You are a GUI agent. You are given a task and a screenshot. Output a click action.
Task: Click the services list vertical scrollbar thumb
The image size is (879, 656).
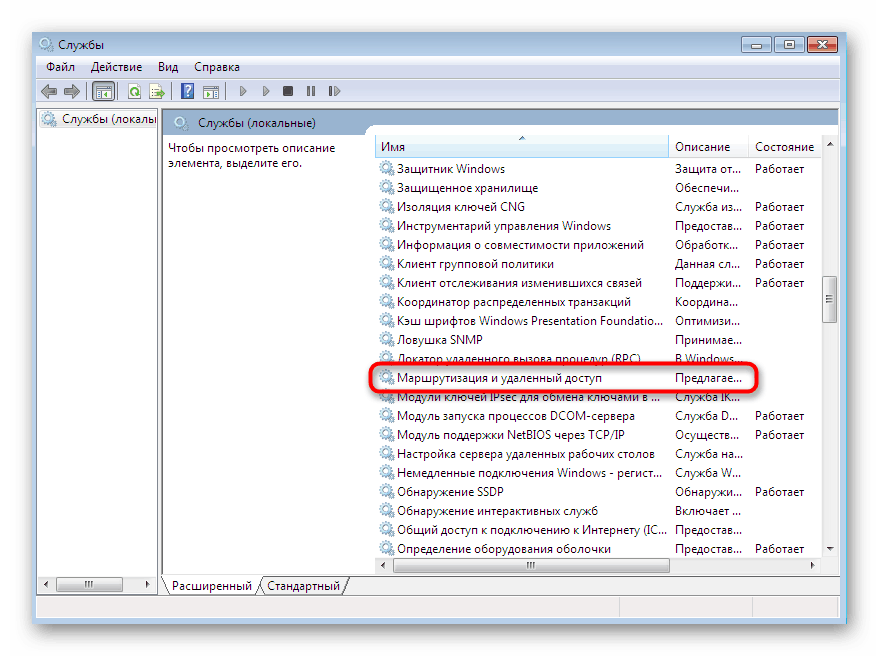[x=830, y=299]
